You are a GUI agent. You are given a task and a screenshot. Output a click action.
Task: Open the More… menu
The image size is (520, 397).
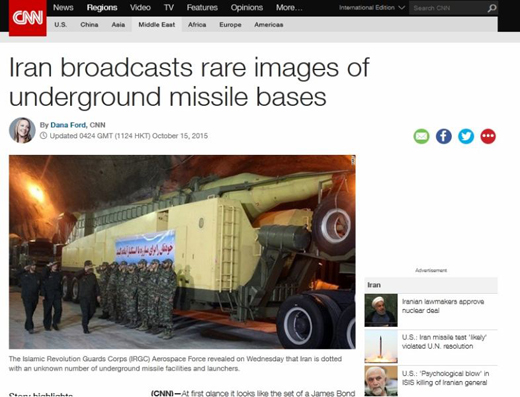[x=289, y=8]
